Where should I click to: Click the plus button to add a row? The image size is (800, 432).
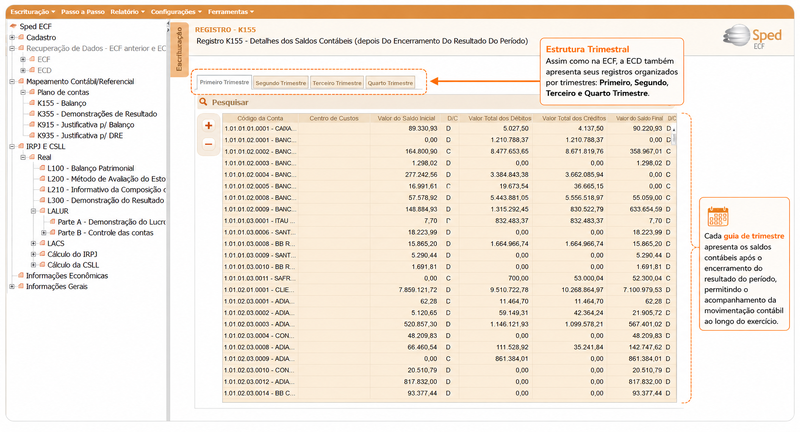[x=208, y=125]
